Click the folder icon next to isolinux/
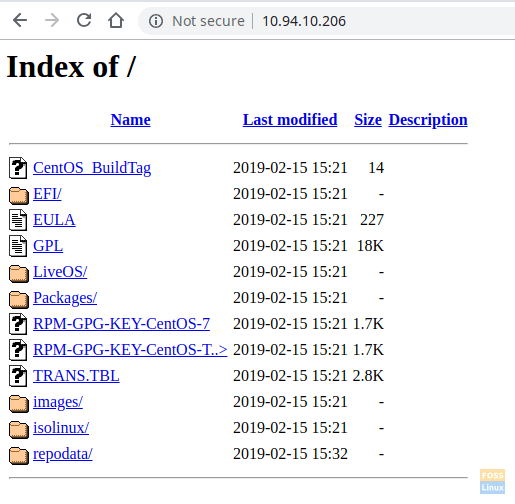This screenshot has width=515, height=504. [19, 429]
